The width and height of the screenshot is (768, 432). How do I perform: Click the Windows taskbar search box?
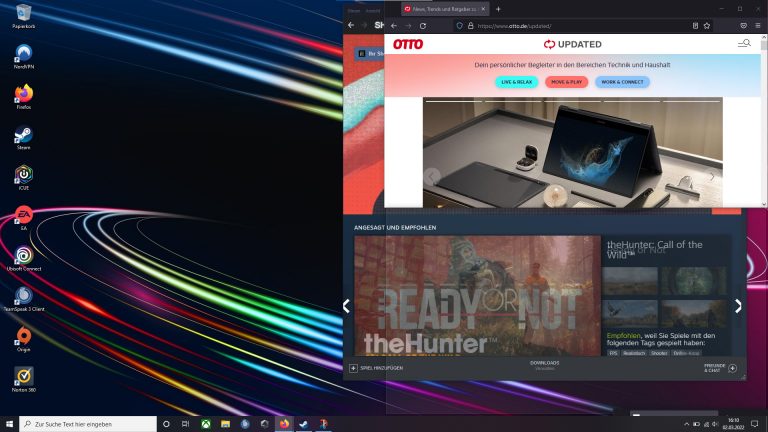(88, 423)
